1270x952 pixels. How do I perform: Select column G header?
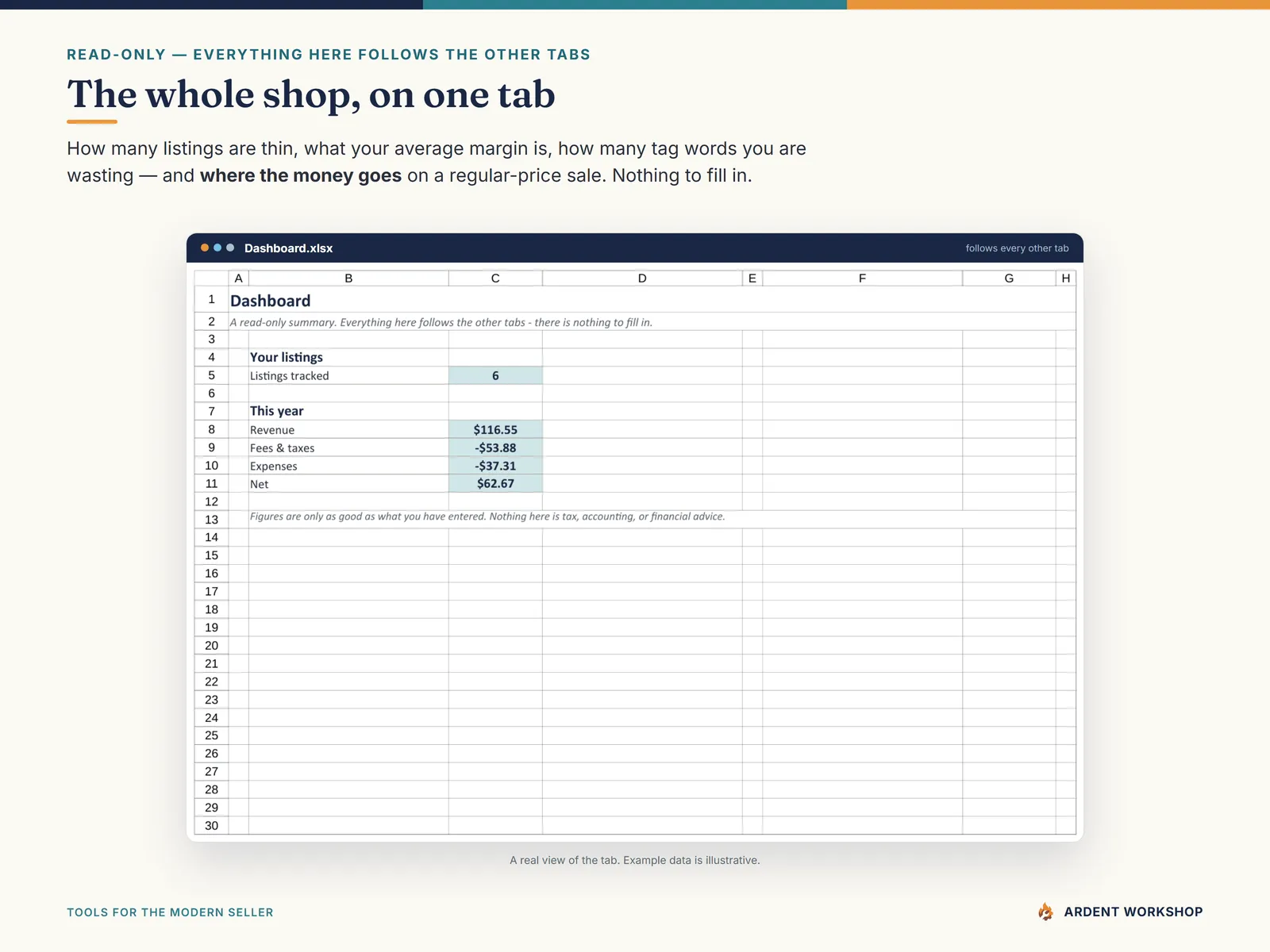click(1009, 278)
